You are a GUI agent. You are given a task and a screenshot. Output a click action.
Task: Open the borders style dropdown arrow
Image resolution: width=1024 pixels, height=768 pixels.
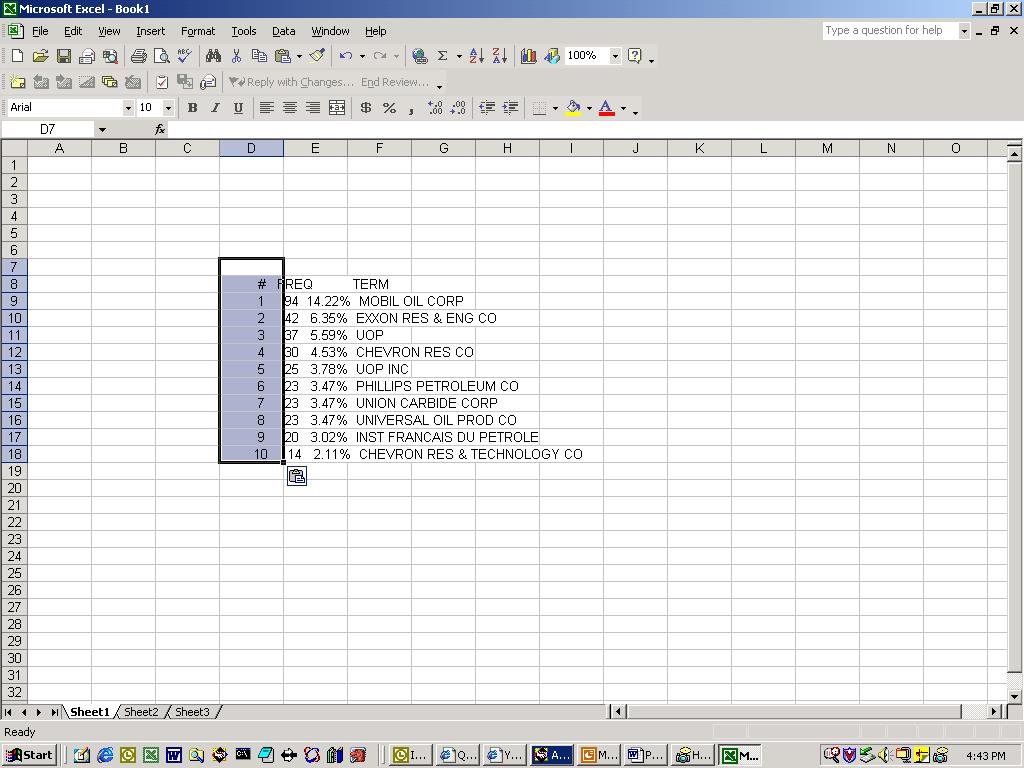pyautogui.click(x=555, y=108)
